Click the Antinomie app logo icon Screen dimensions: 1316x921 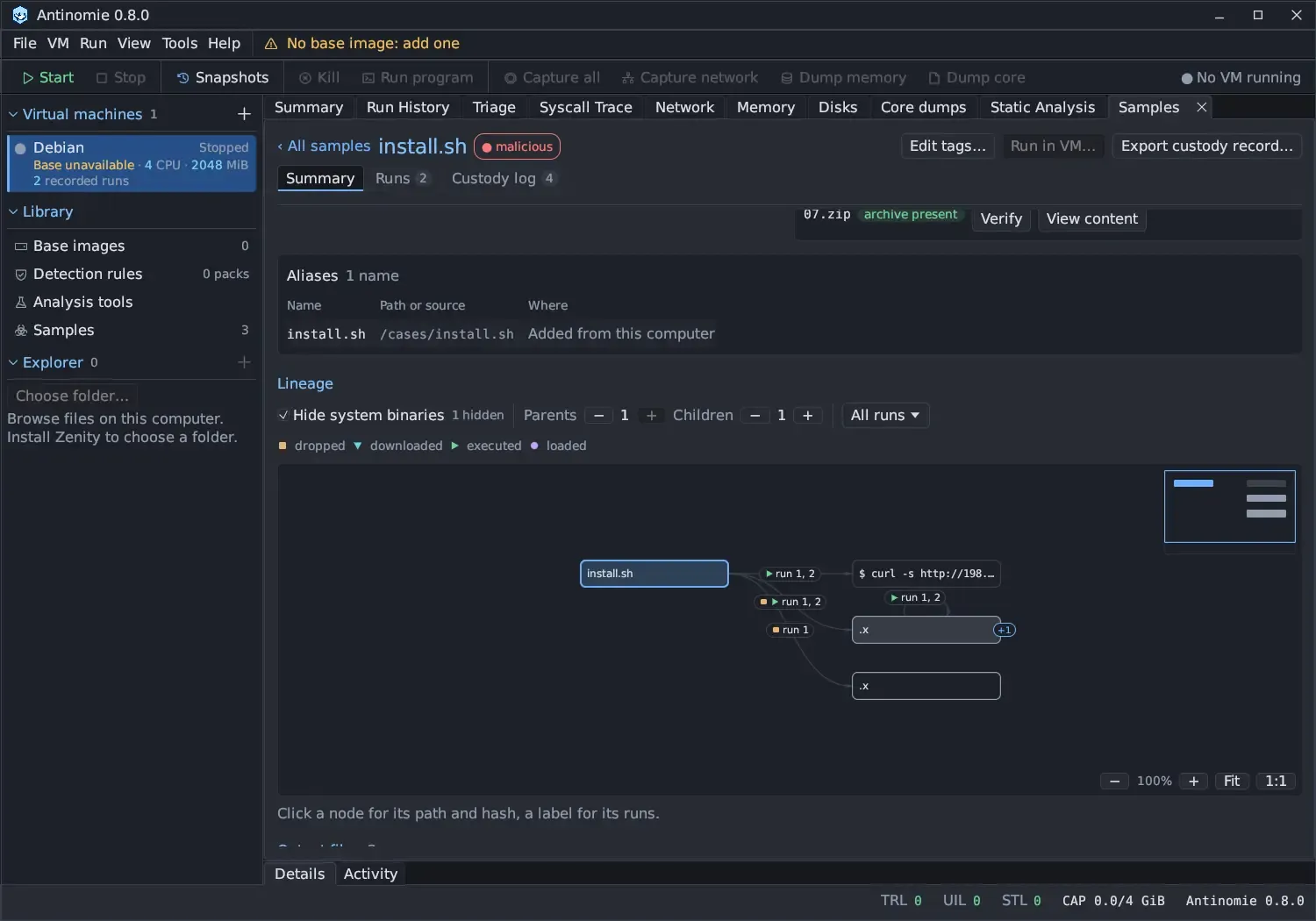tap(20, 15)
